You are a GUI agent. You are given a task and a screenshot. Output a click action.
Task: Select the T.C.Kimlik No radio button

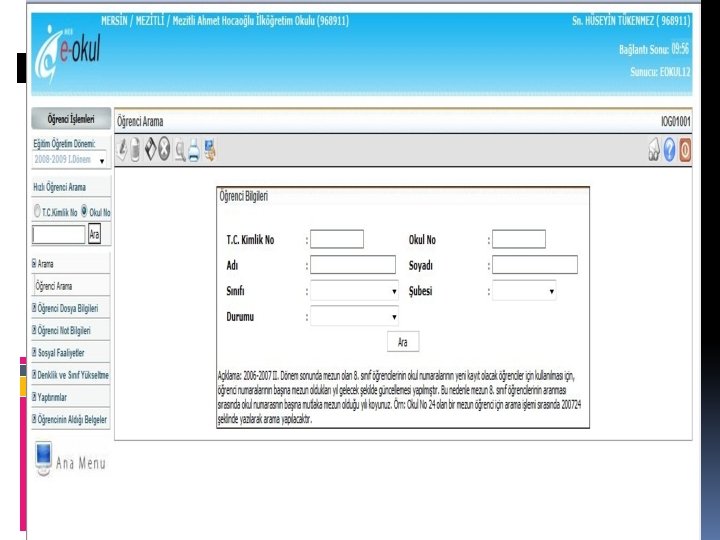[37, 211]
